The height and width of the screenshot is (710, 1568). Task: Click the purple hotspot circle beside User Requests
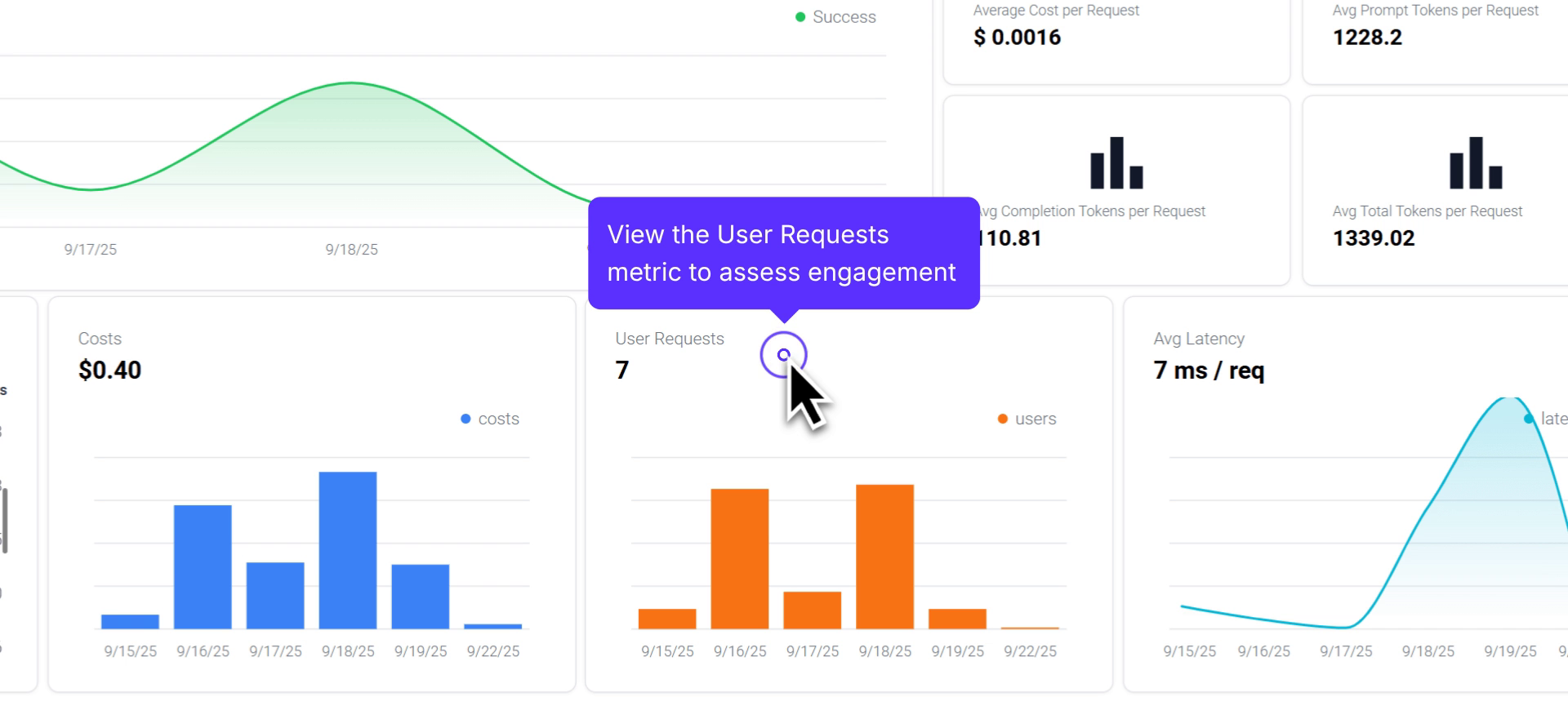[783, 355]
